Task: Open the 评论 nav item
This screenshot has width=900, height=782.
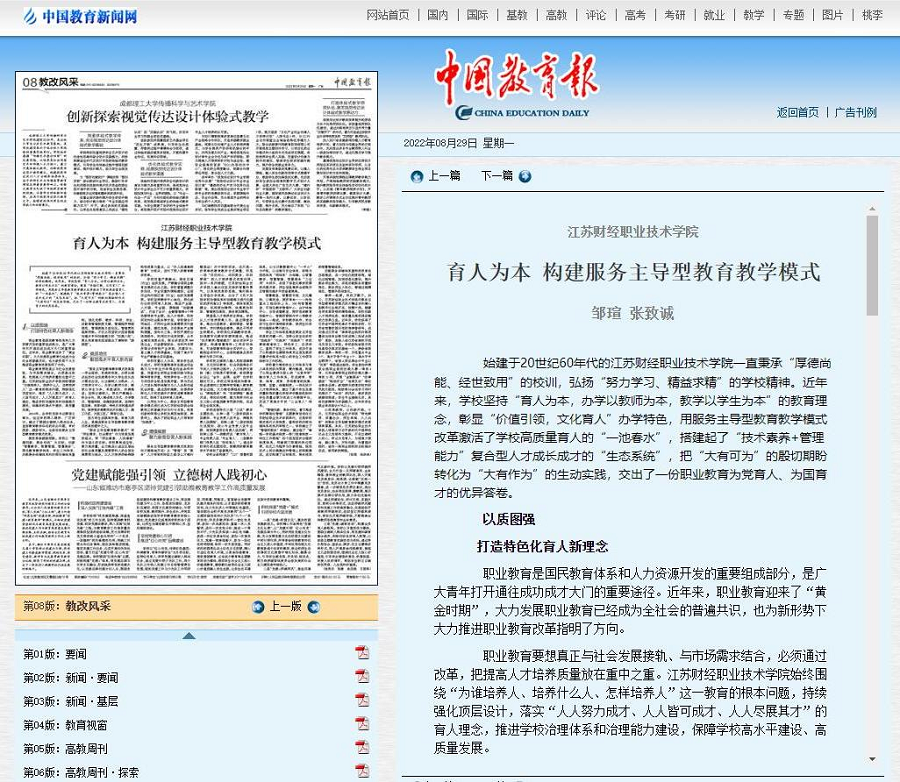Action: (596, 15)
